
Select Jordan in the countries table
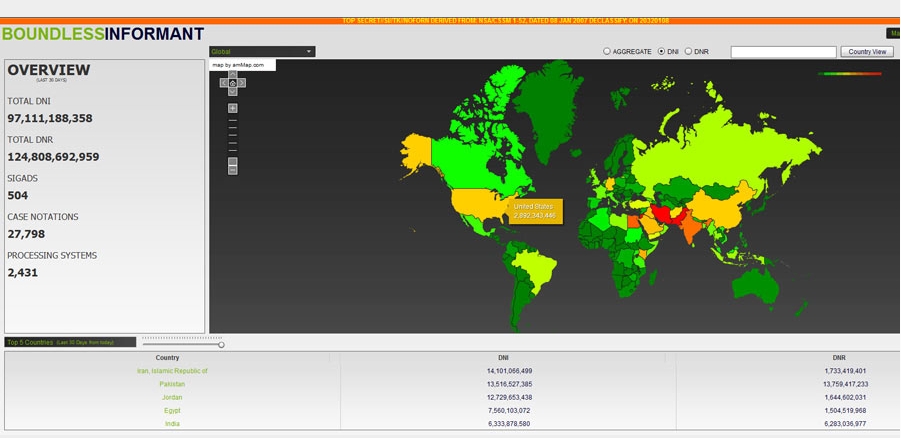pos(171,397)
